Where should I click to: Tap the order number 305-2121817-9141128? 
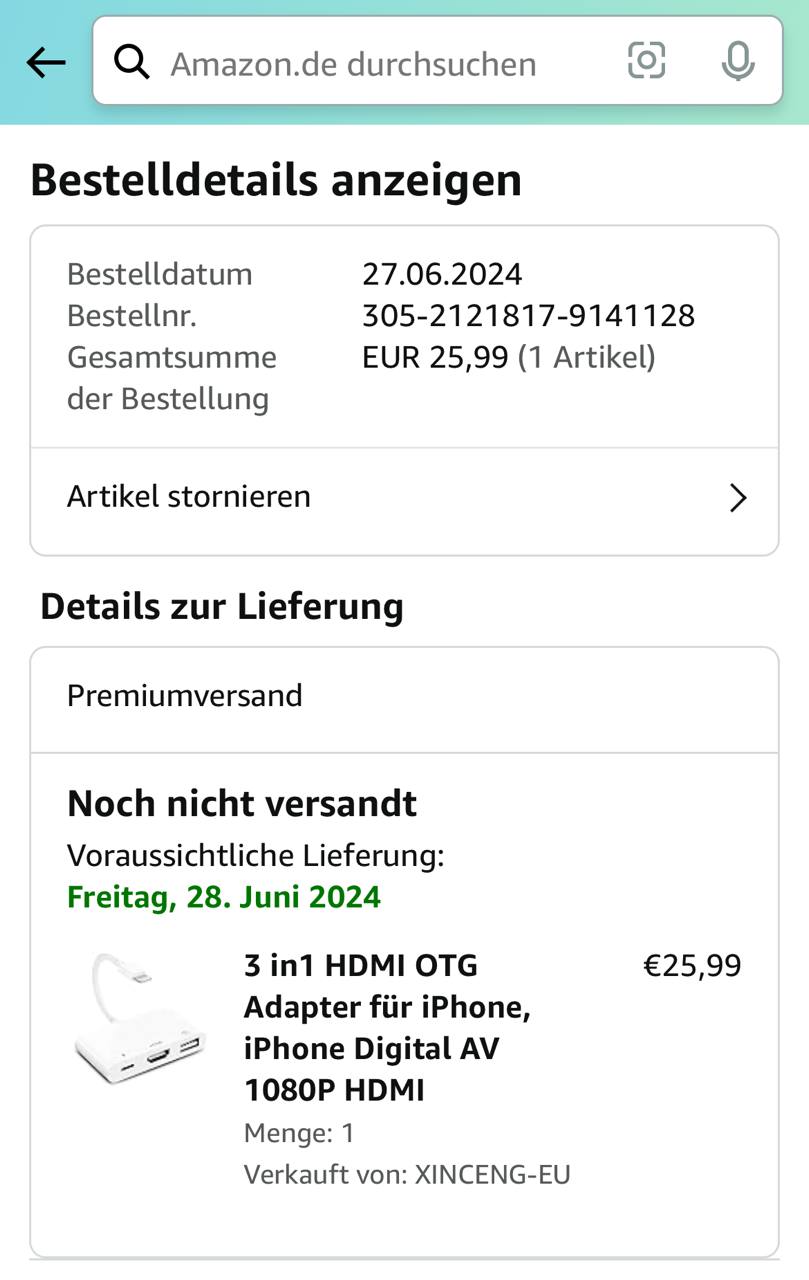528,316
